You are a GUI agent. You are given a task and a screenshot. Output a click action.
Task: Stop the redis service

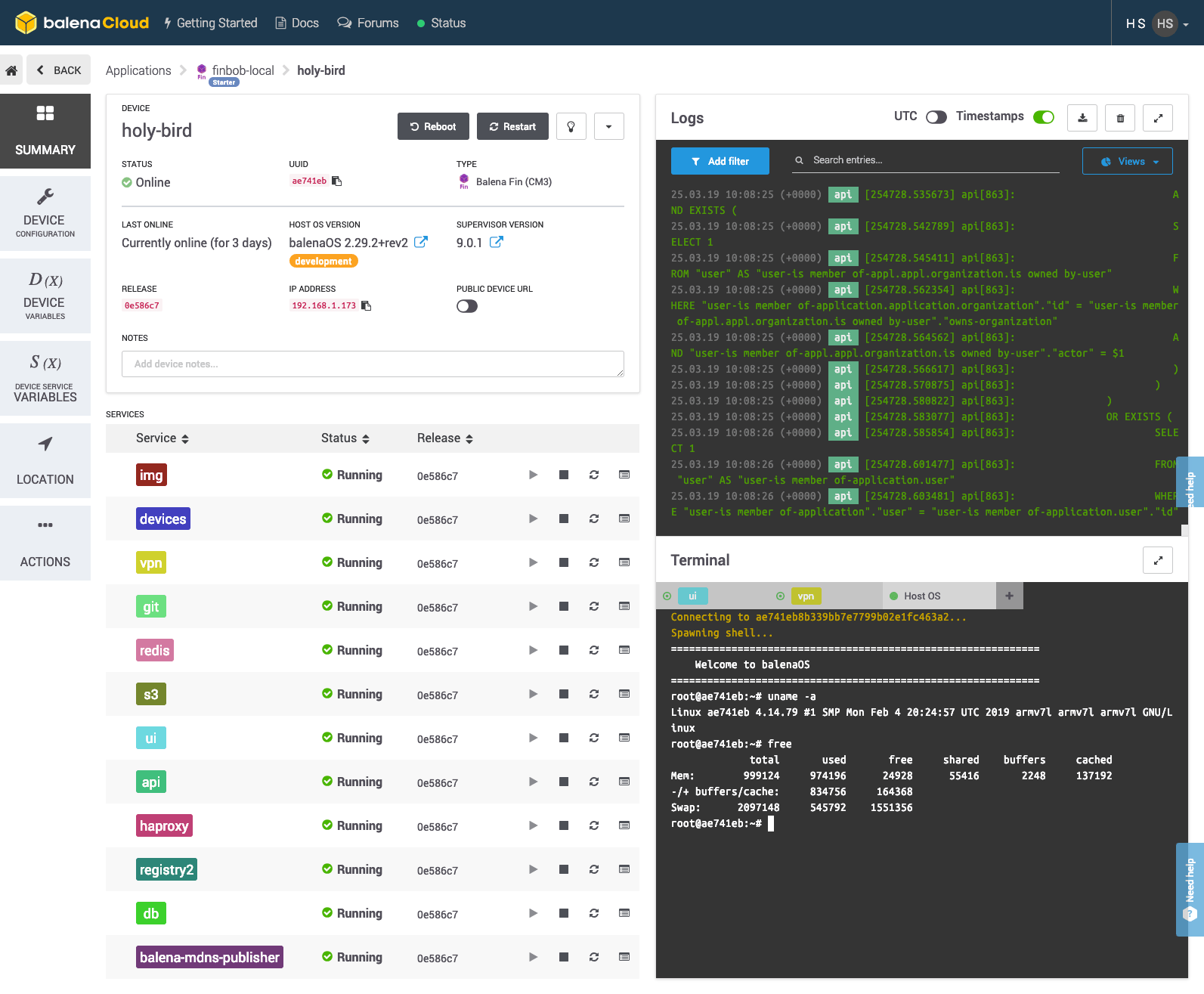563,650
